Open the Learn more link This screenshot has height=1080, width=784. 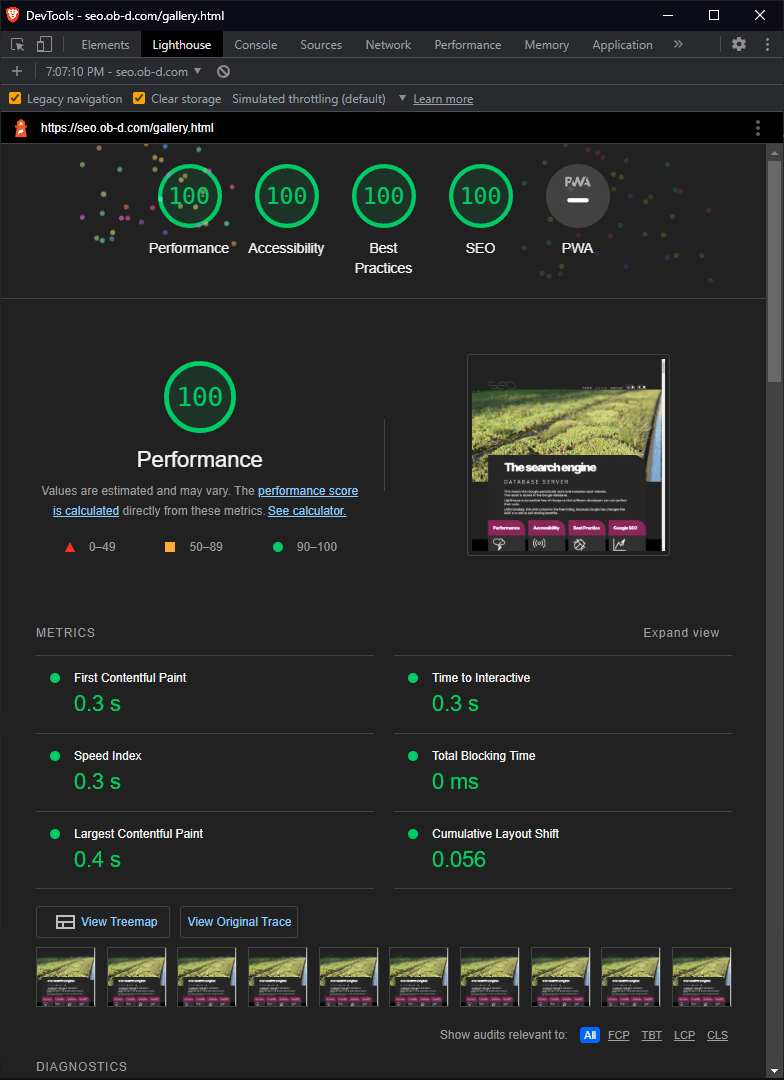[x=443, y=99]
